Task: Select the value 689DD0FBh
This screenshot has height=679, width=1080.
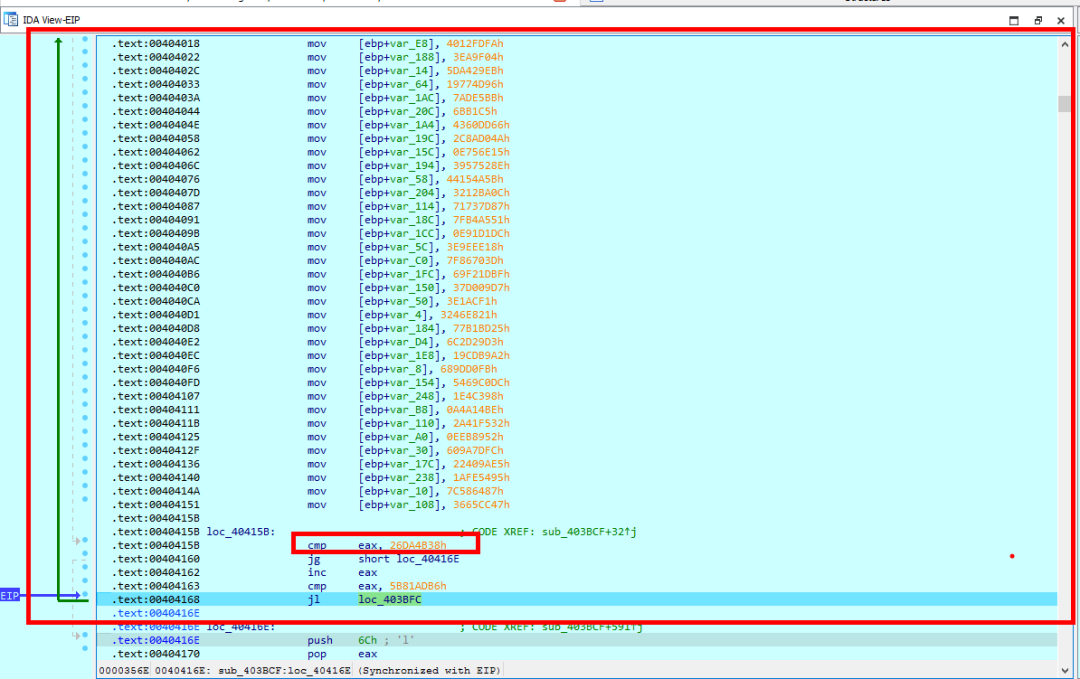Action: (468, 369)
